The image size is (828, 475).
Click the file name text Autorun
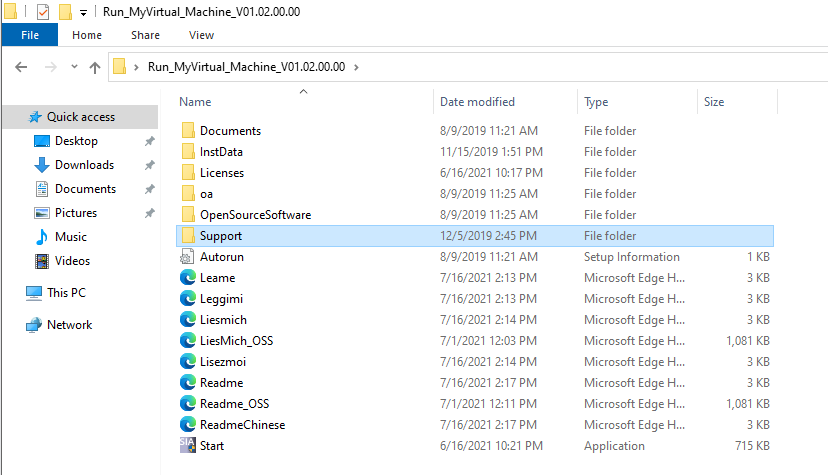[x=222, y=257]
